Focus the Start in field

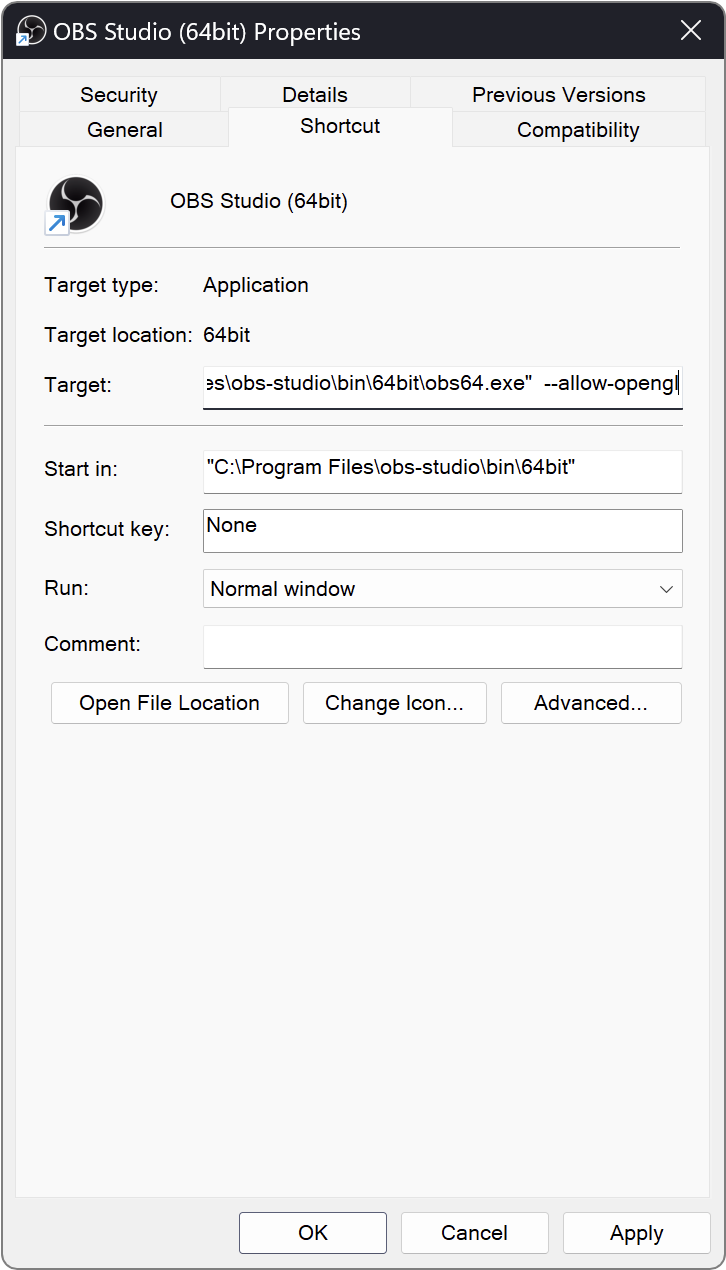coord(442,469)
